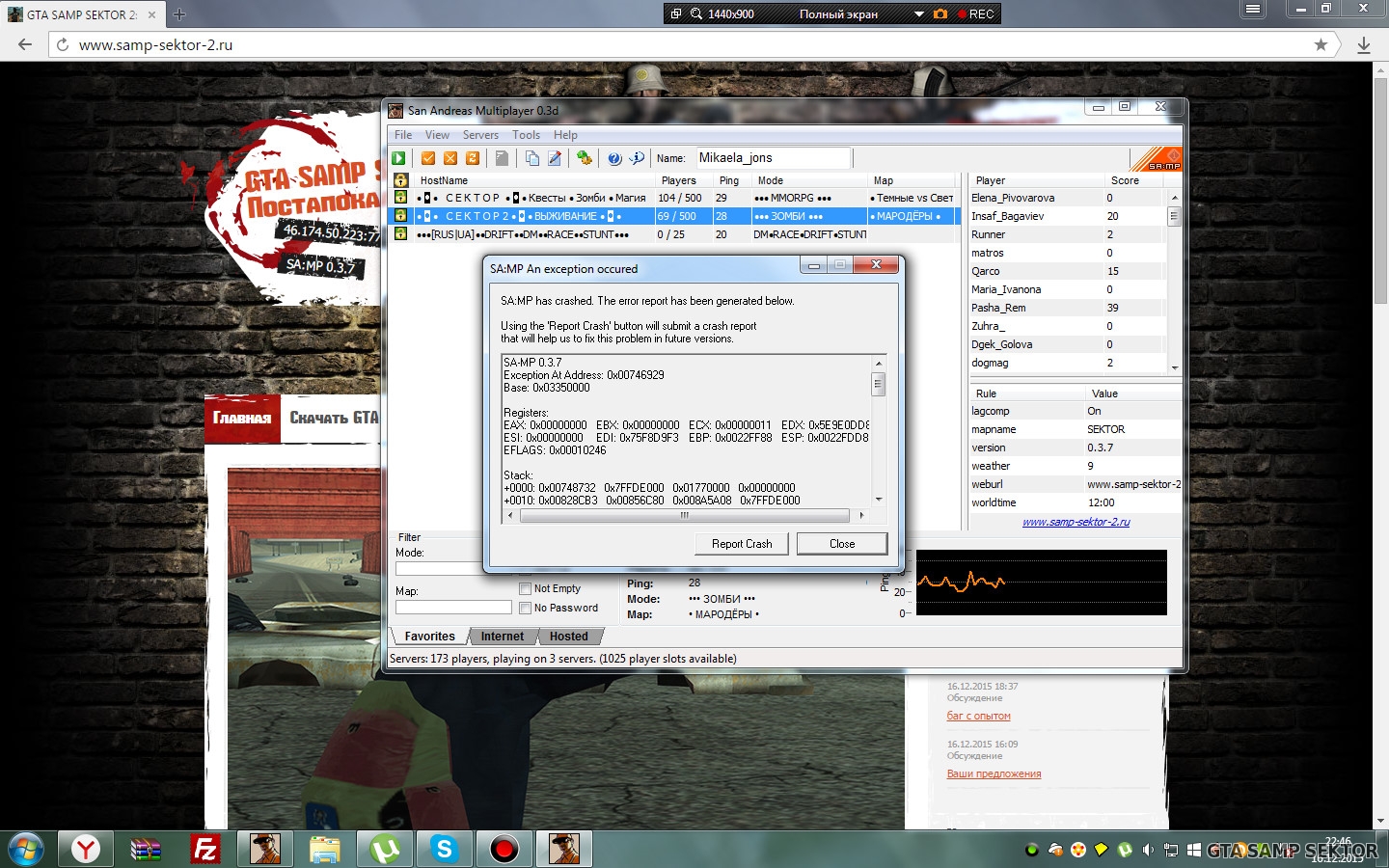Switch to the Hosted tab

(569, 637)
